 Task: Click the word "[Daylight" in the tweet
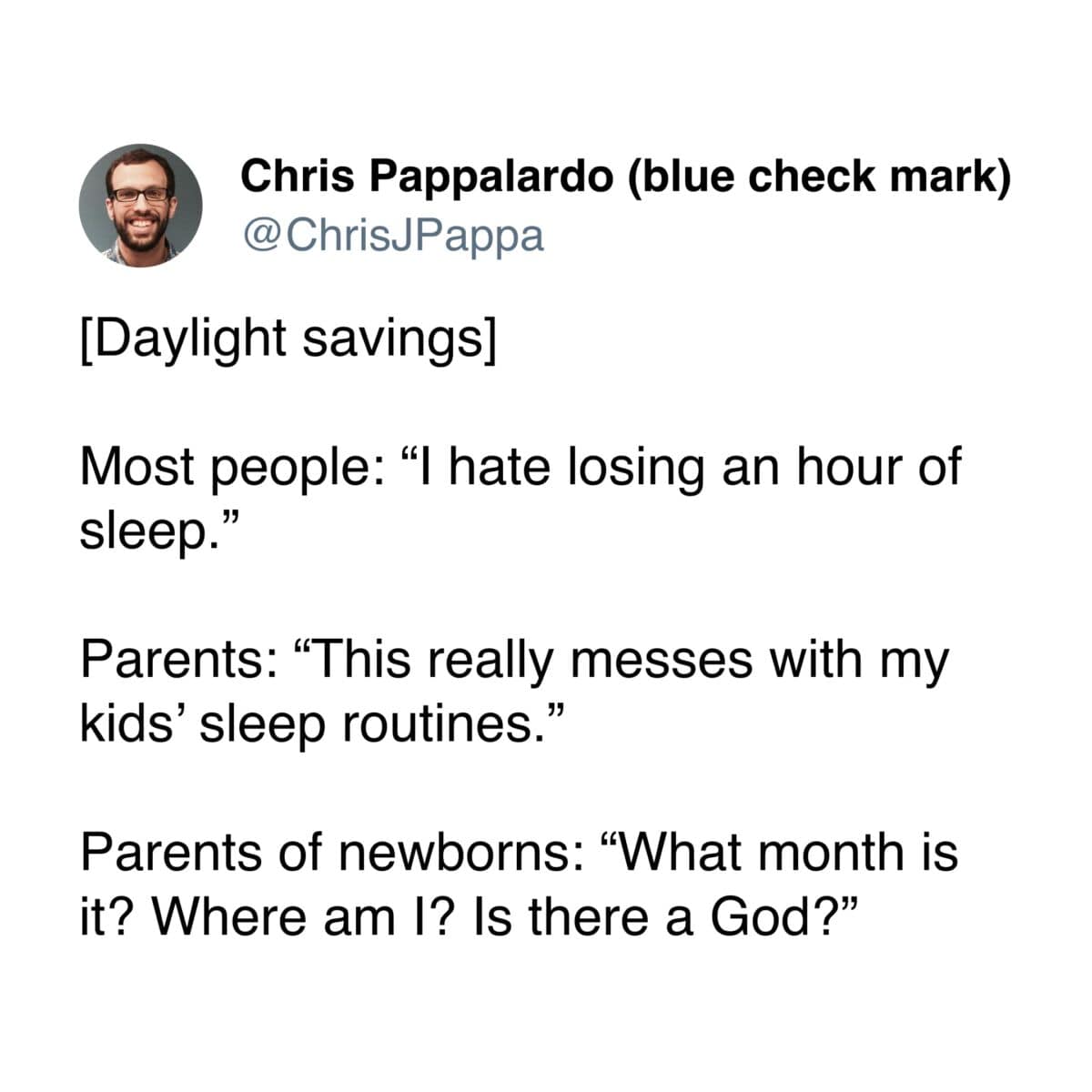pyautogui.click(x=182, y=339)
